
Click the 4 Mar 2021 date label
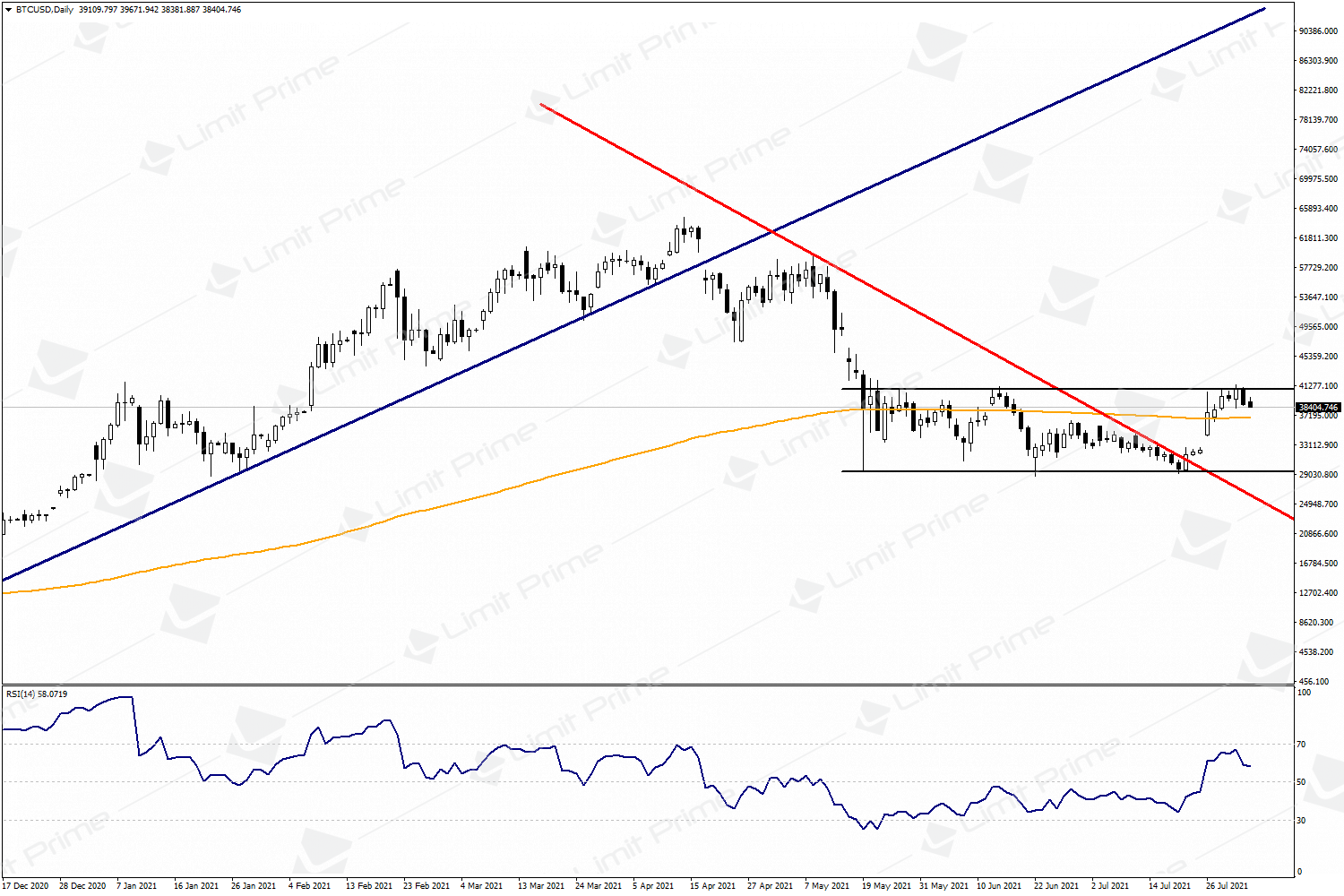[482, 886]
